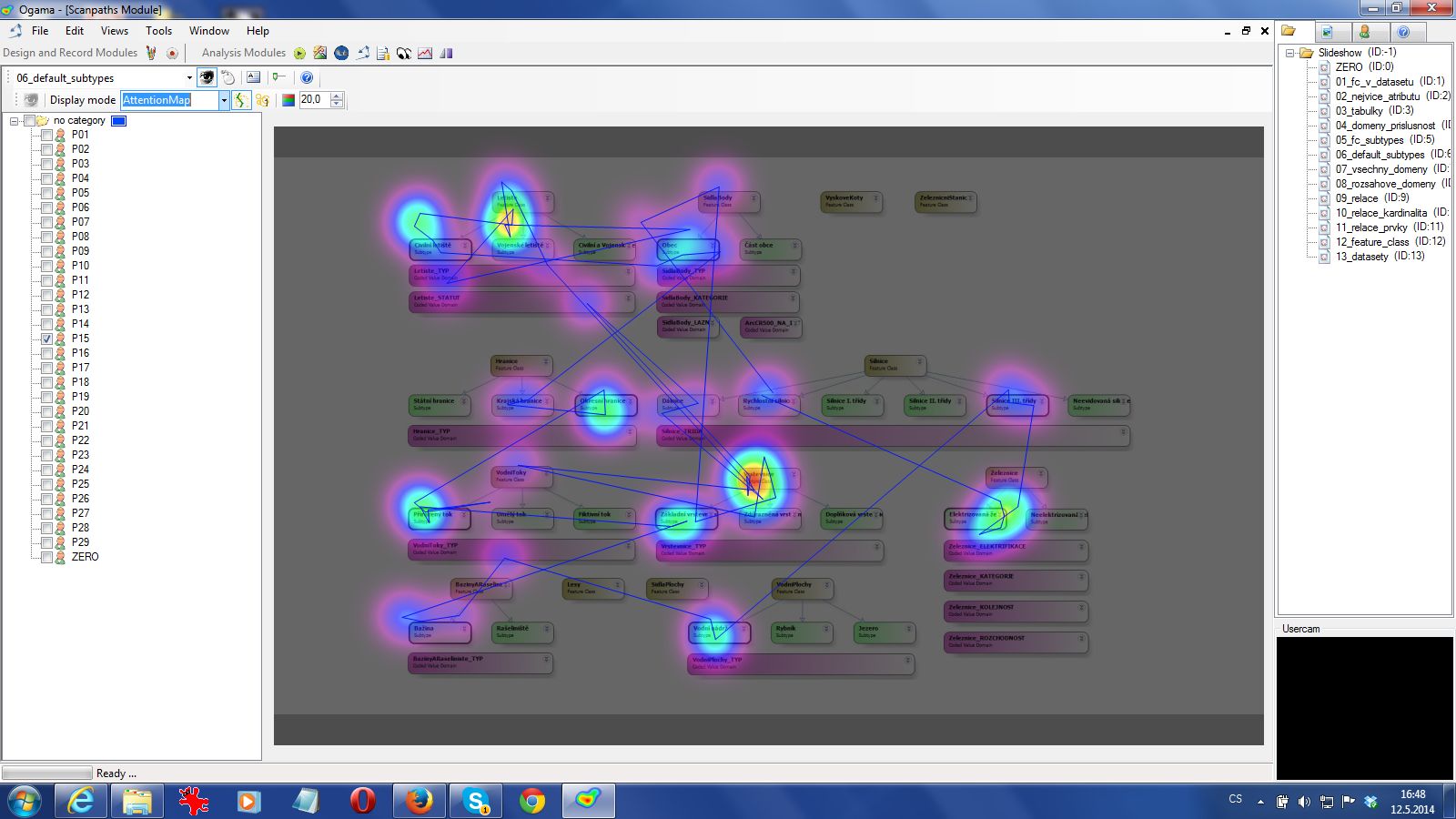1456x819 pixels.
Task: Click the export image icon next to mouse icon
Action: point(254,77)
